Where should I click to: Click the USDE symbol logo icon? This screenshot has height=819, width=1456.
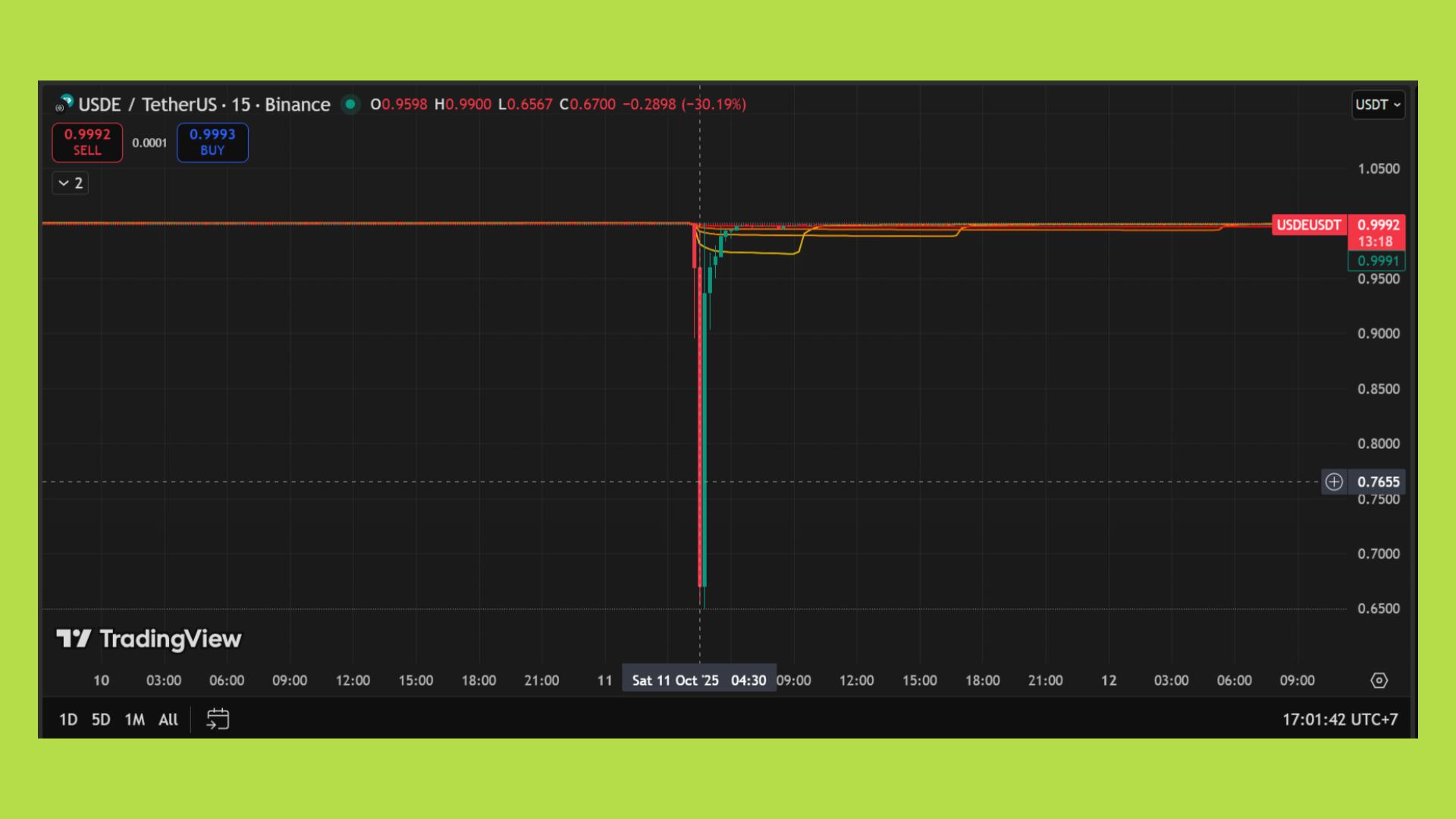(64, 103)
